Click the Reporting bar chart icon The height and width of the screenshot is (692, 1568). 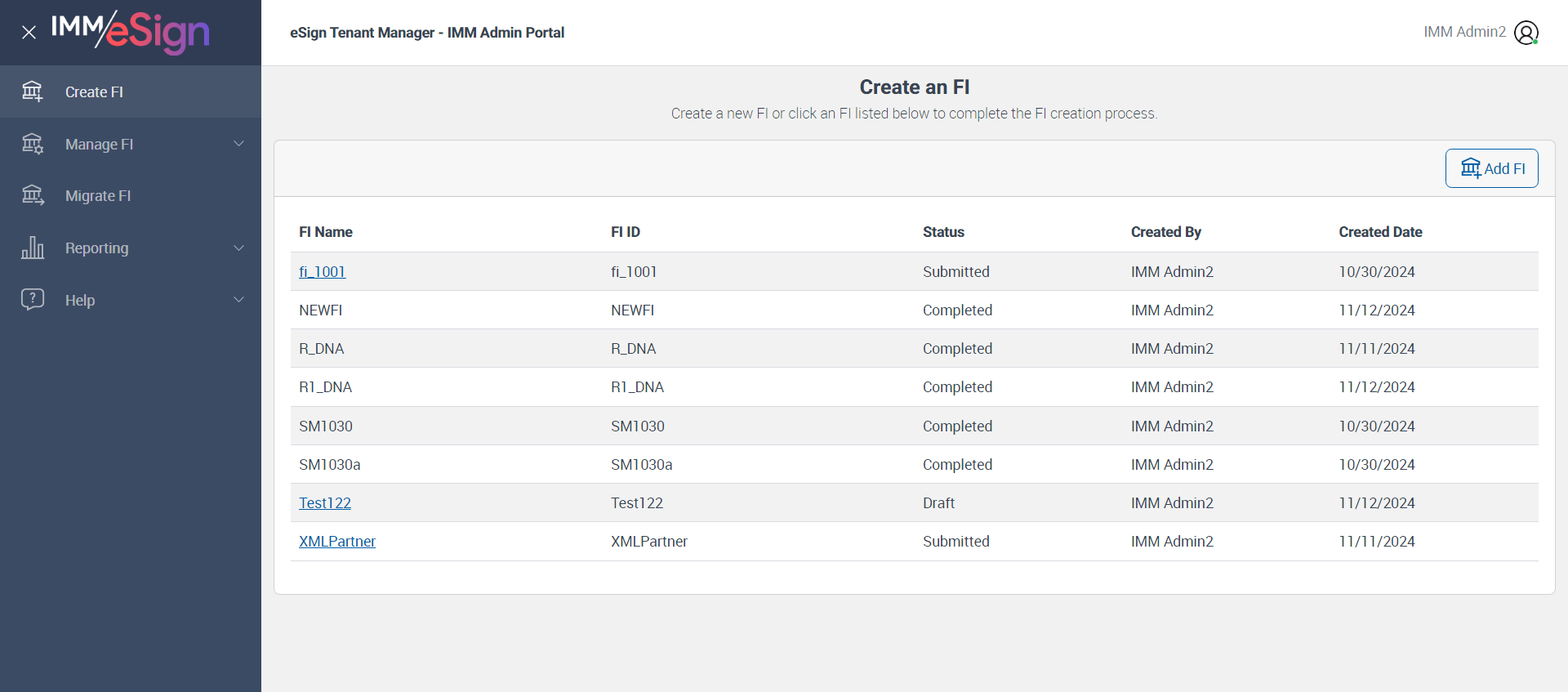point(33,248)
